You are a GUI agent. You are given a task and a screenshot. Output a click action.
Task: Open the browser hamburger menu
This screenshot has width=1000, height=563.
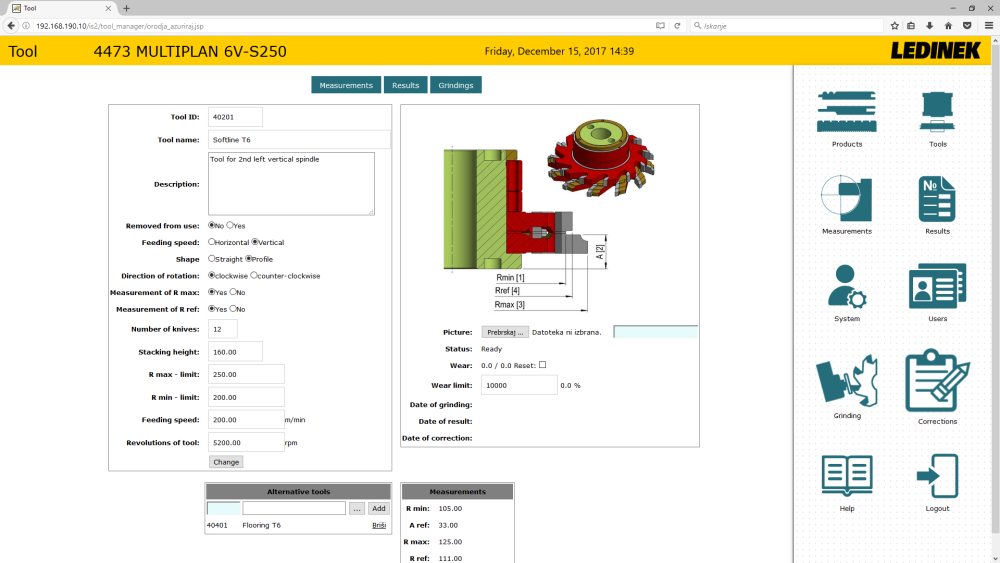[989, 26]
